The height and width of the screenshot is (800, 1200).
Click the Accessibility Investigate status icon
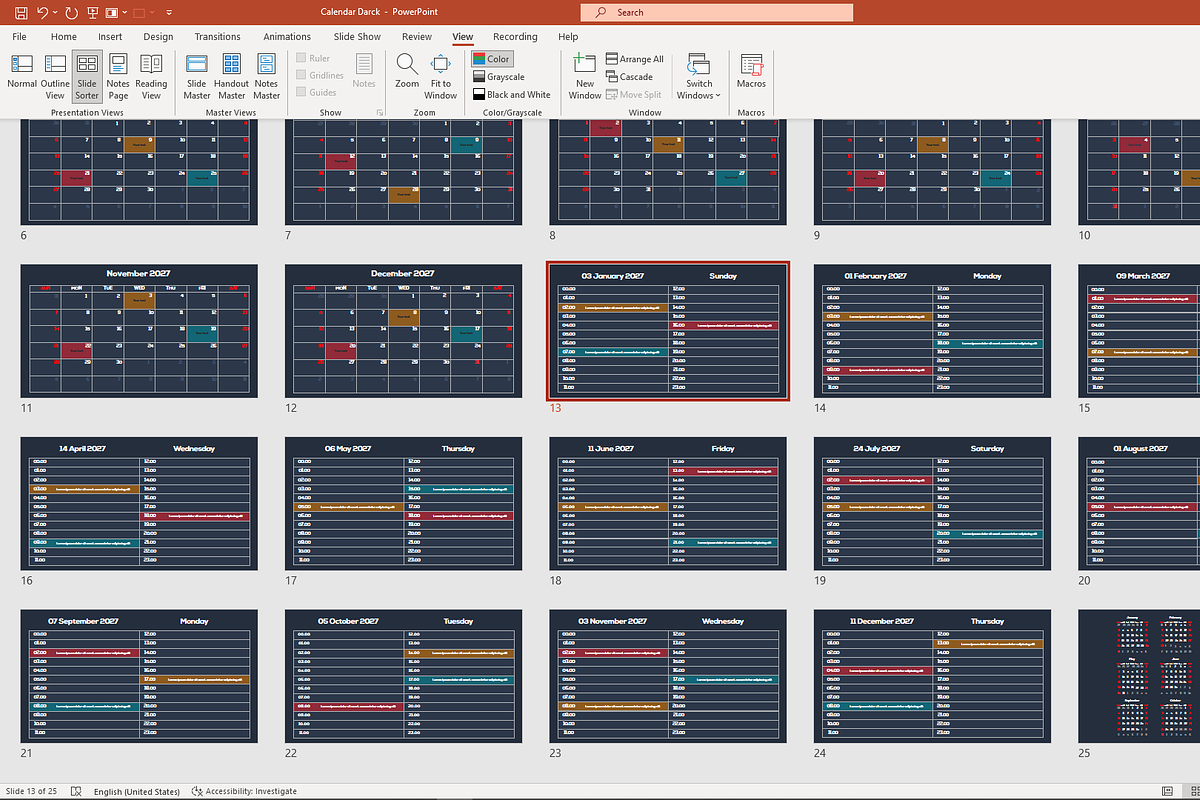click(197, 791)
